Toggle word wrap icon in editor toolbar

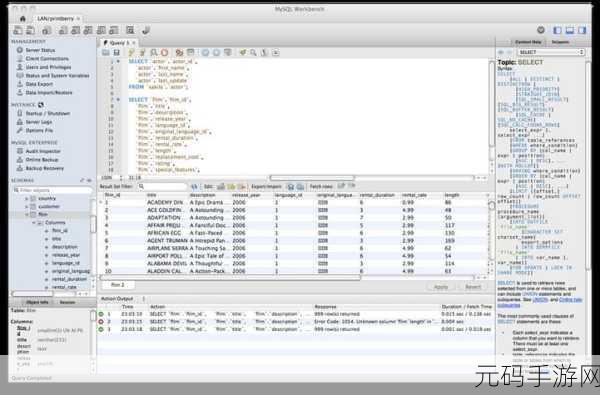[276, 52]
